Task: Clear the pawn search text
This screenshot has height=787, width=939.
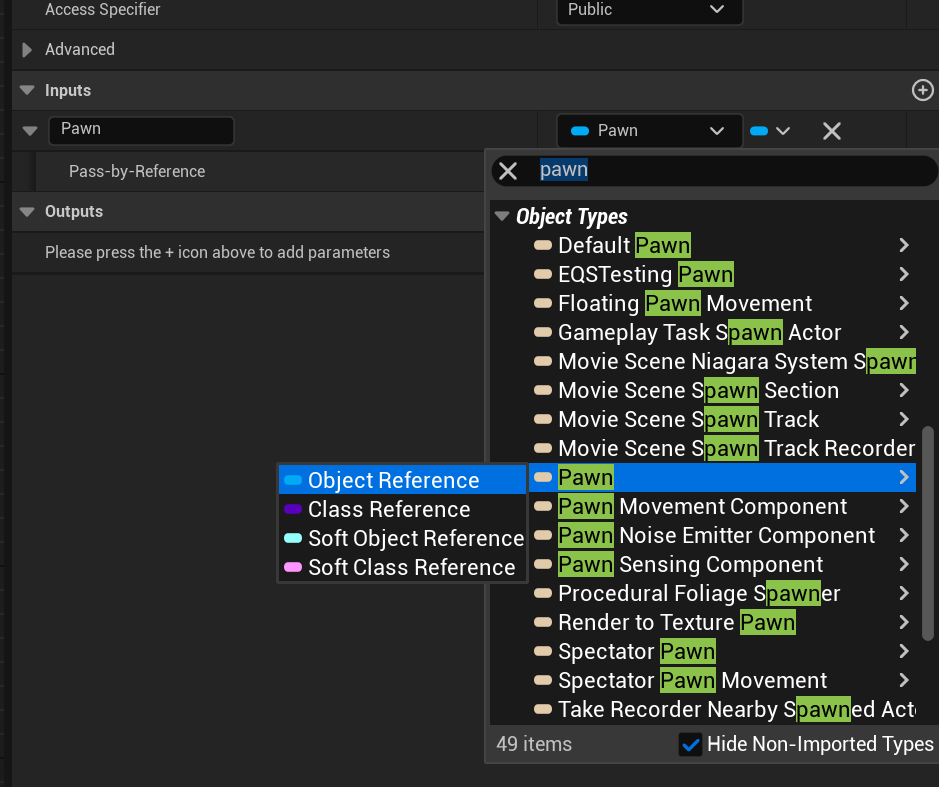Action: point(508,171)
